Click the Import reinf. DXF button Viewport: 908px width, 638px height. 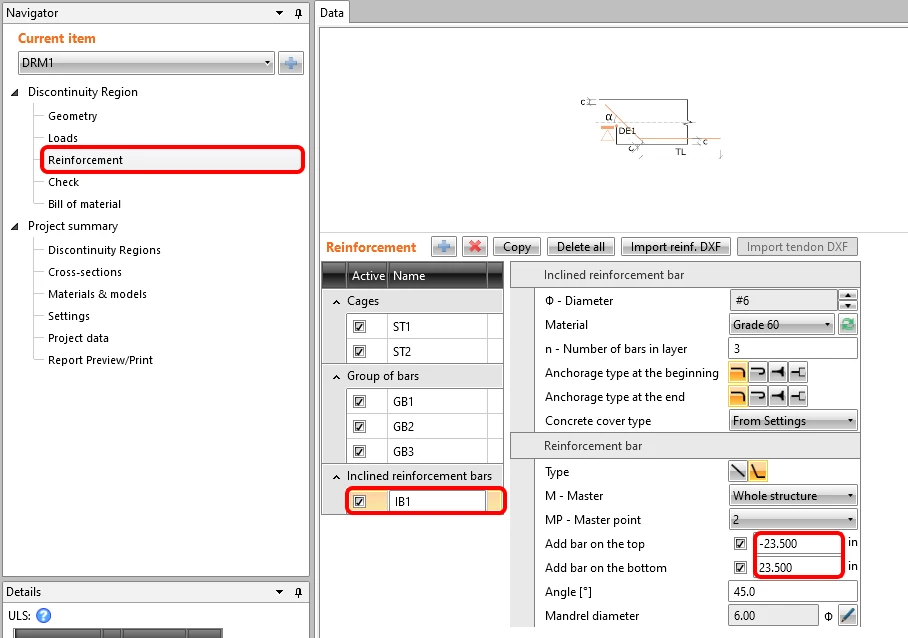tap(676, 247)
